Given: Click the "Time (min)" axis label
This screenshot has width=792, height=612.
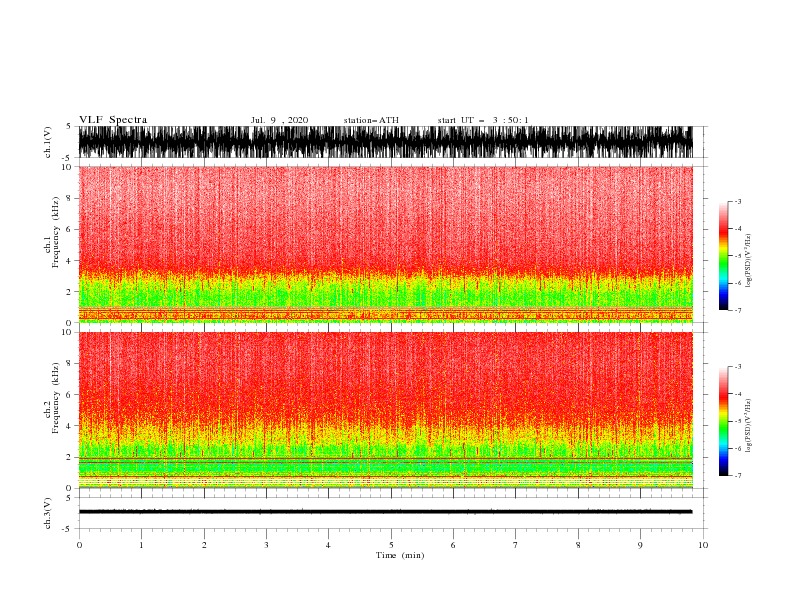Looking at the screenshot, I should 400,555.
